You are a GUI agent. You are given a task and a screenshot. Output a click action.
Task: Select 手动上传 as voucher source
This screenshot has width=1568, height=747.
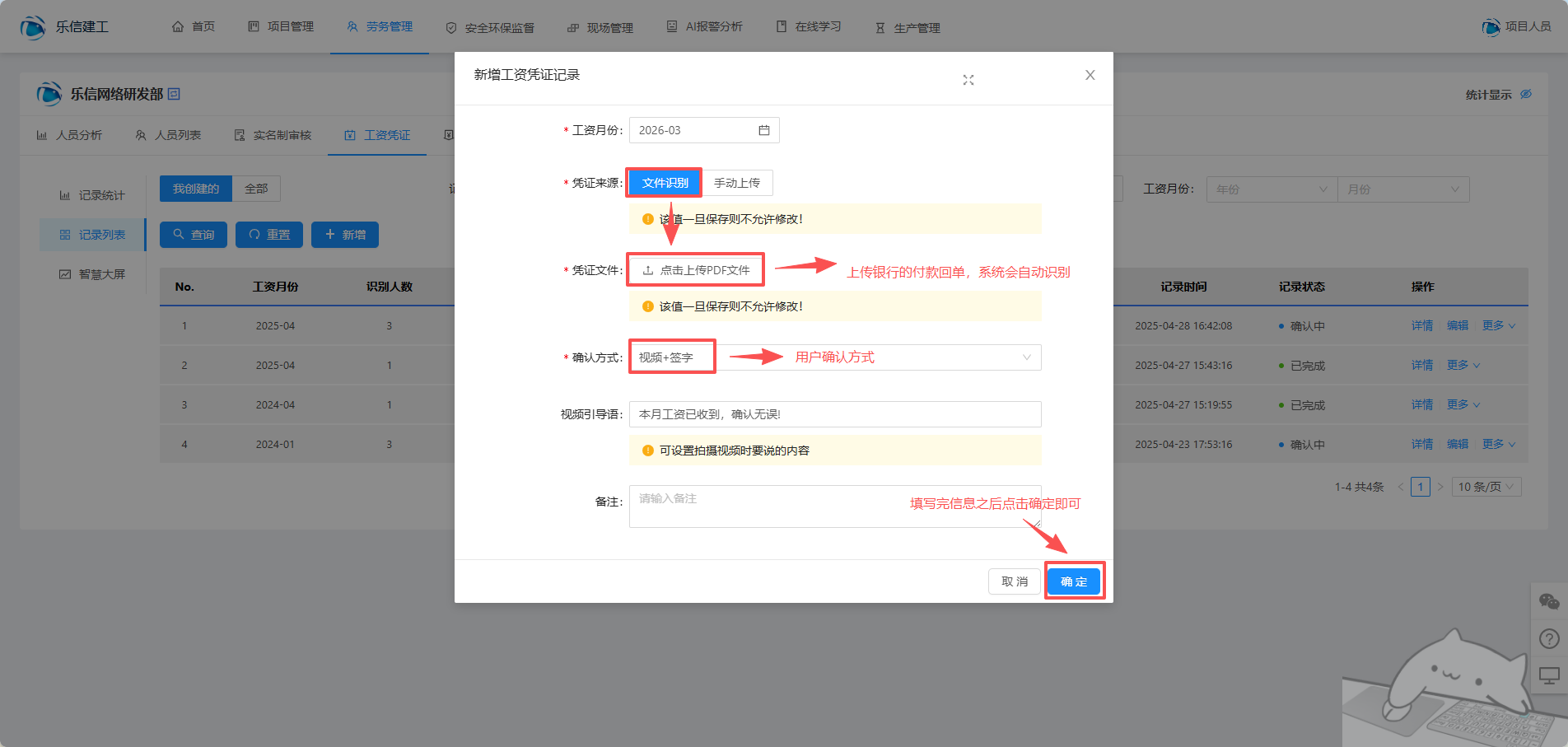click(737, 183)
